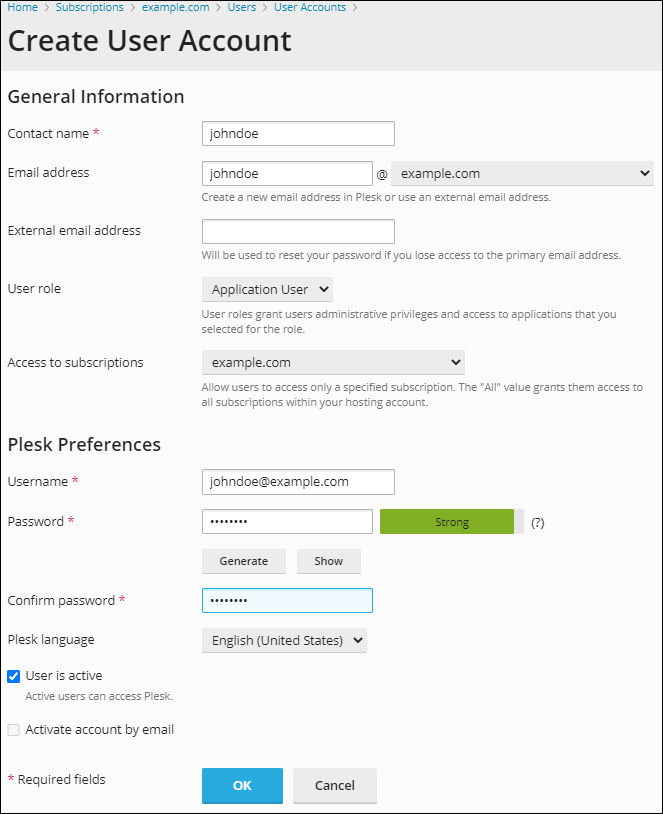Image resolution: width=663 pixels, height=814 pixels.
Task: Navigate to example.com breadcrumb
Action: click(175, 7)
